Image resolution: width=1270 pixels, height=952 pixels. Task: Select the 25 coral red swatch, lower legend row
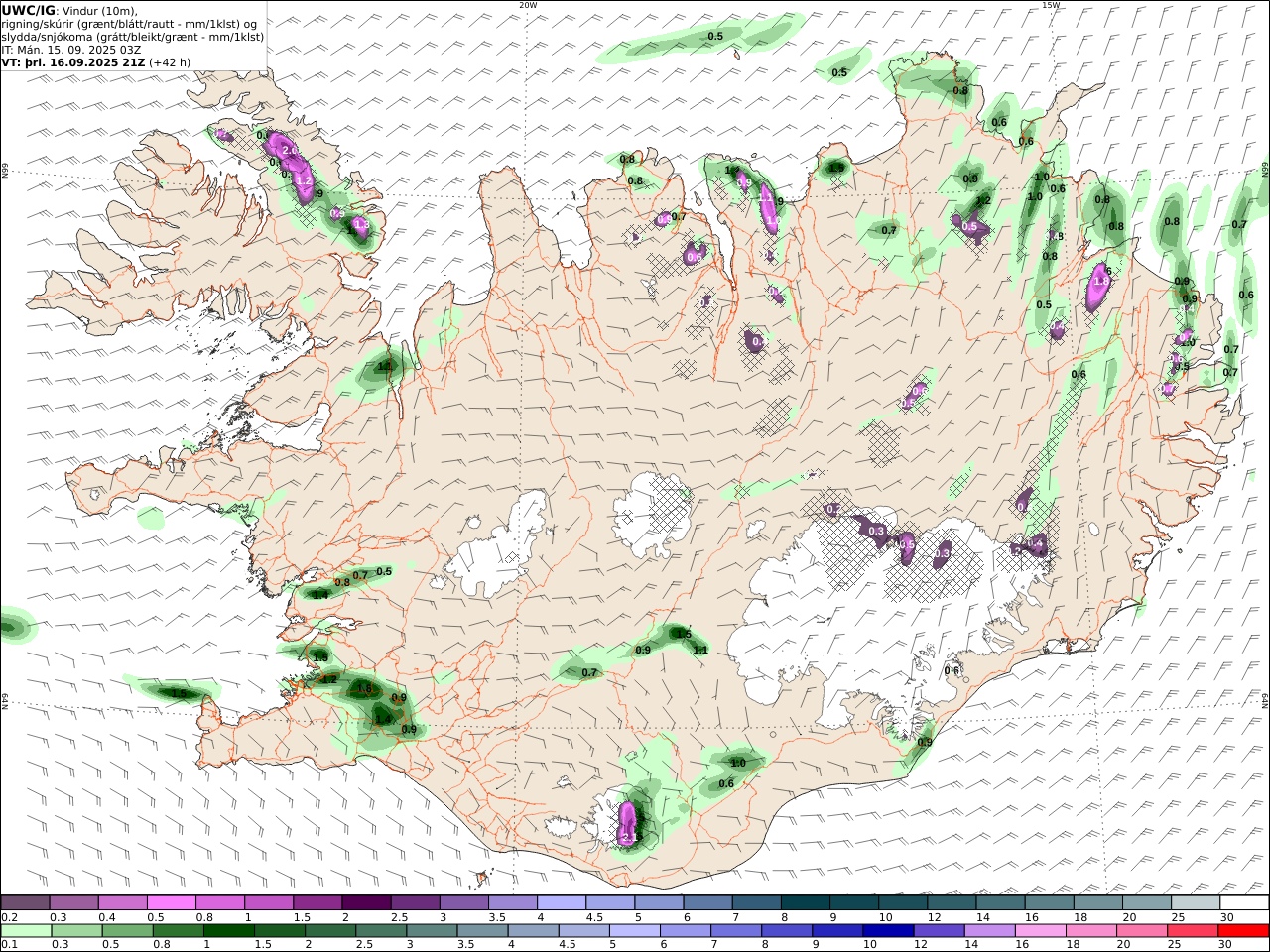1192,931
